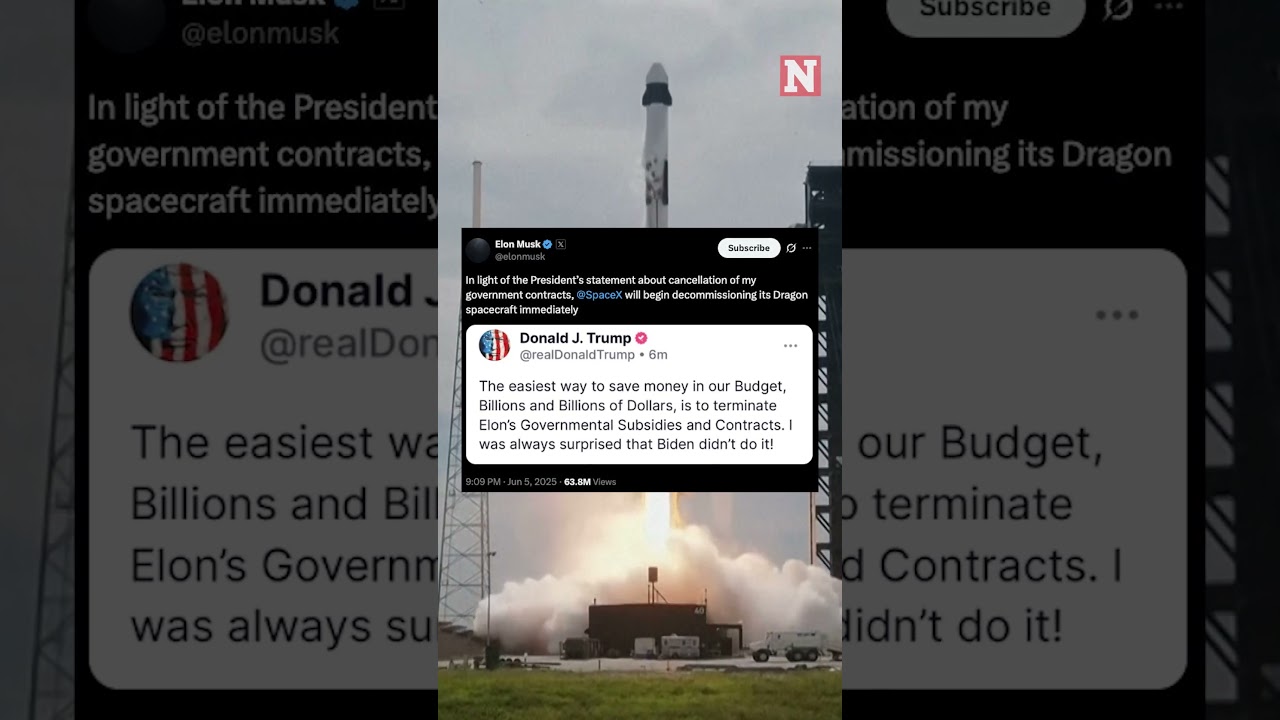Open three-dot menu on quoted Trump post
The width and height of the screenshot is (1280, 720).
coord(790,346)
